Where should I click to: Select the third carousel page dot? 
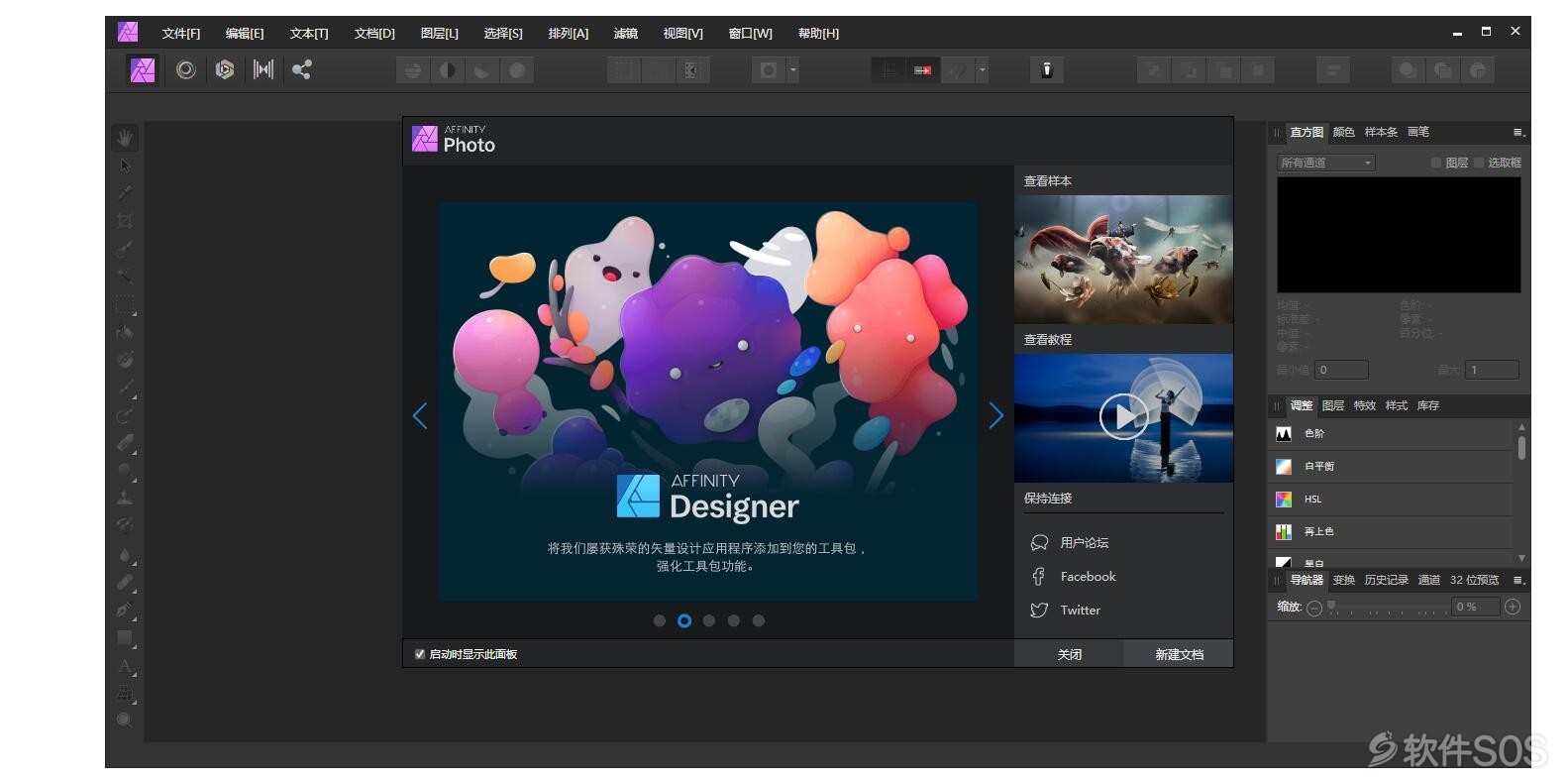pos(709,620)
